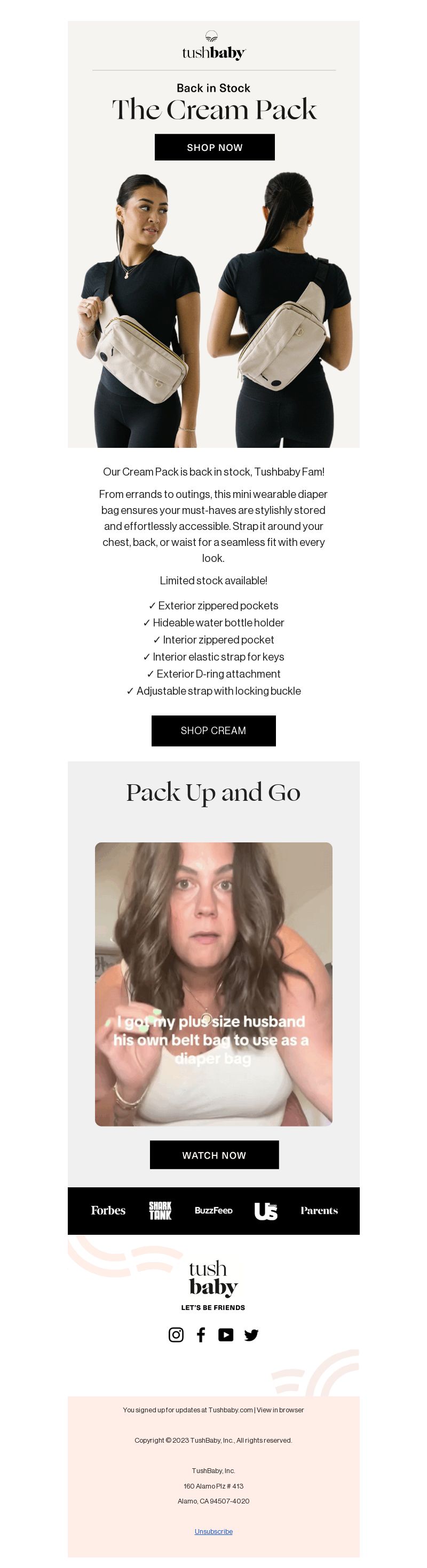Image resolution: width=427 pixels, height=1568 pixels.
Task: Open the Facebook social icon
Action: coord(201,1335)
